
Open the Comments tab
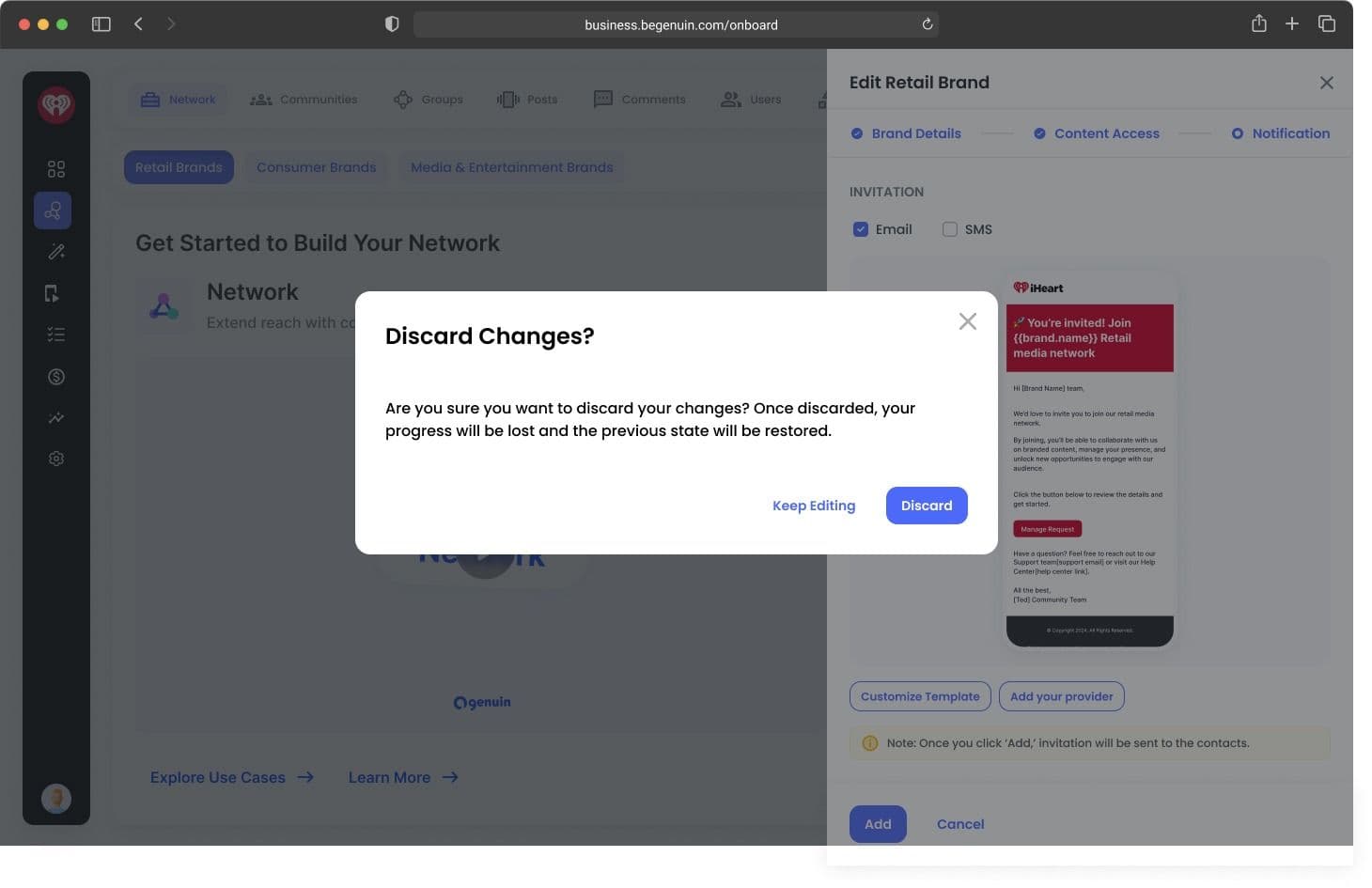(639, 100)
